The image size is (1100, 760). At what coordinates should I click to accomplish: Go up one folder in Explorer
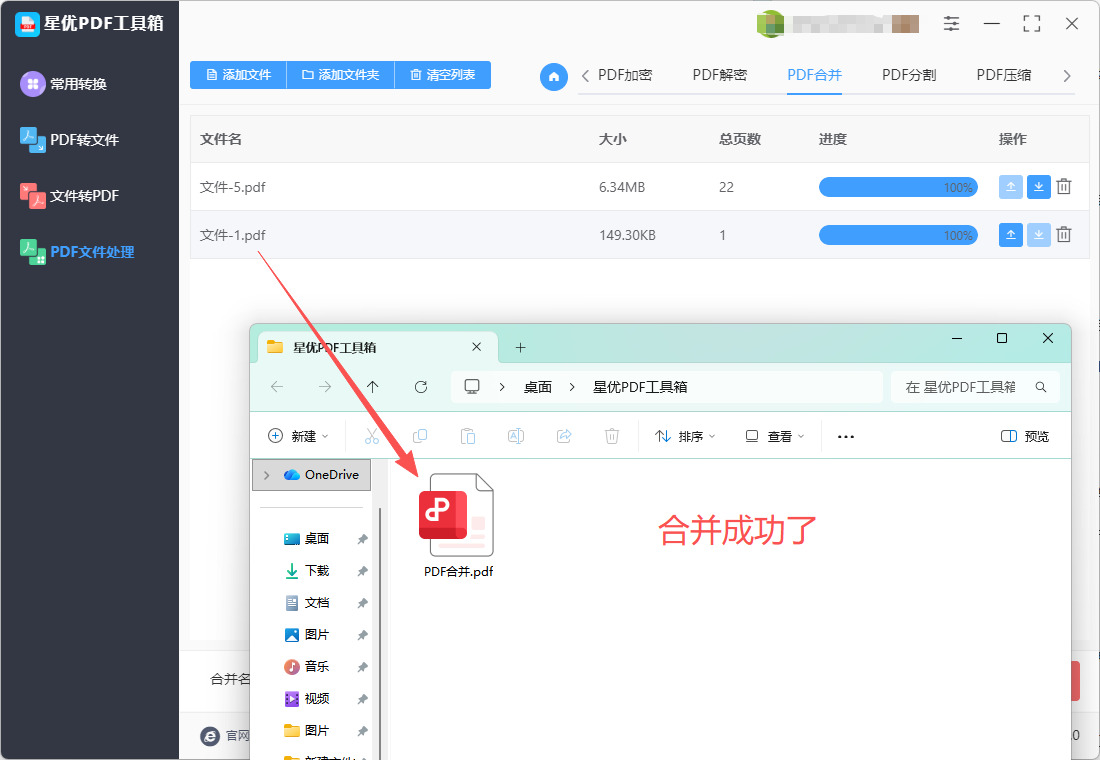click(373, 387)
